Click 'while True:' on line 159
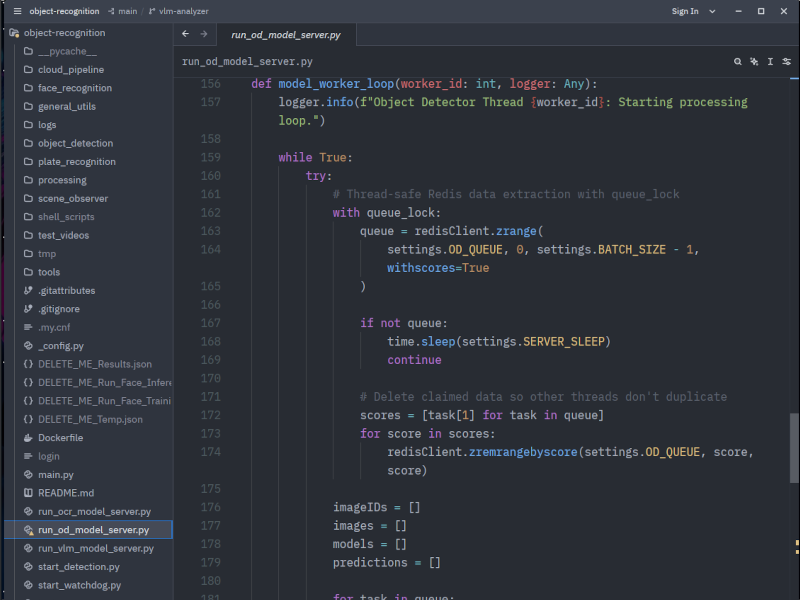 315,157
